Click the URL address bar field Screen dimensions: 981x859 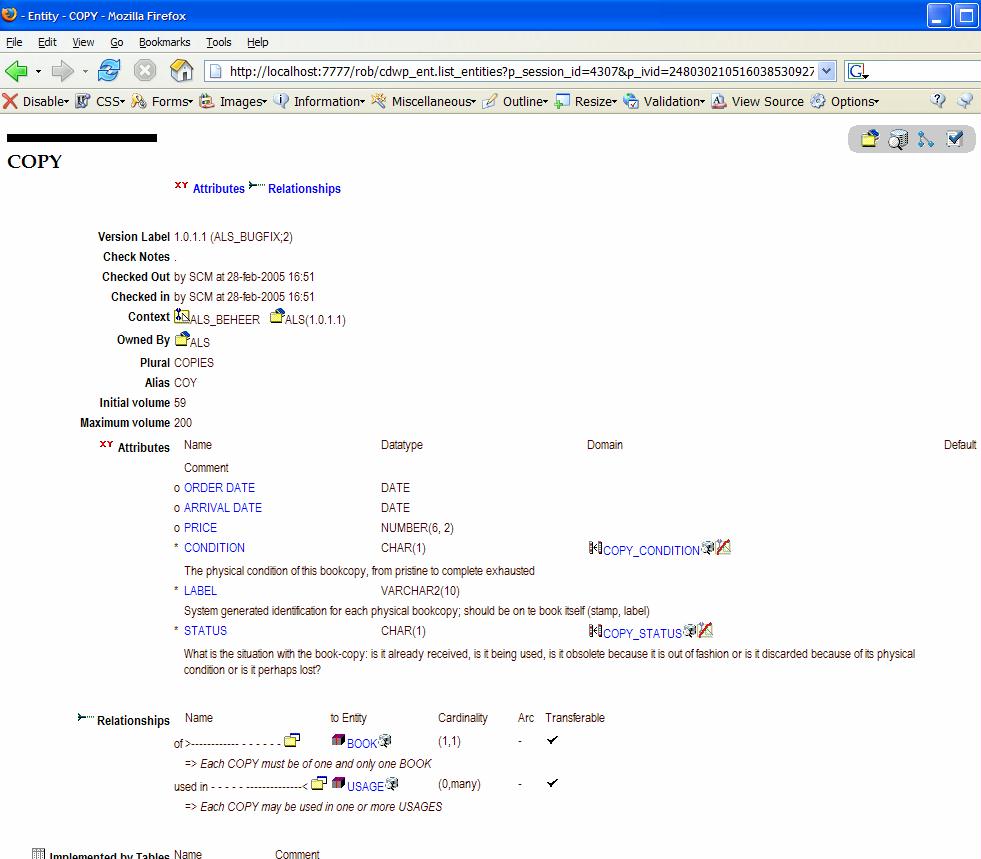point(521,71)
